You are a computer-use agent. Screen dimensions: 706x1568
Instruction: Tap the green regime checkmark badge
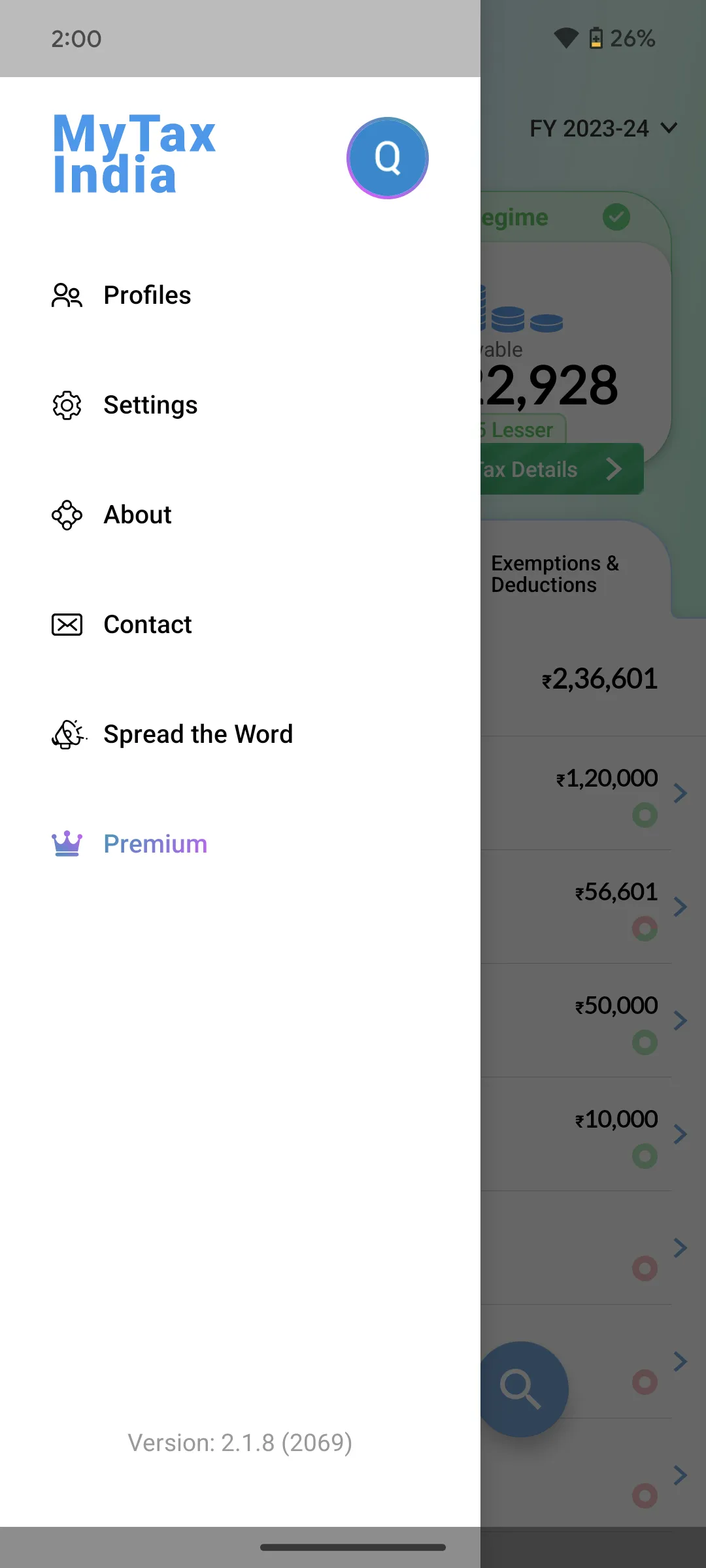pyautogui.click(x=616, y=218)
